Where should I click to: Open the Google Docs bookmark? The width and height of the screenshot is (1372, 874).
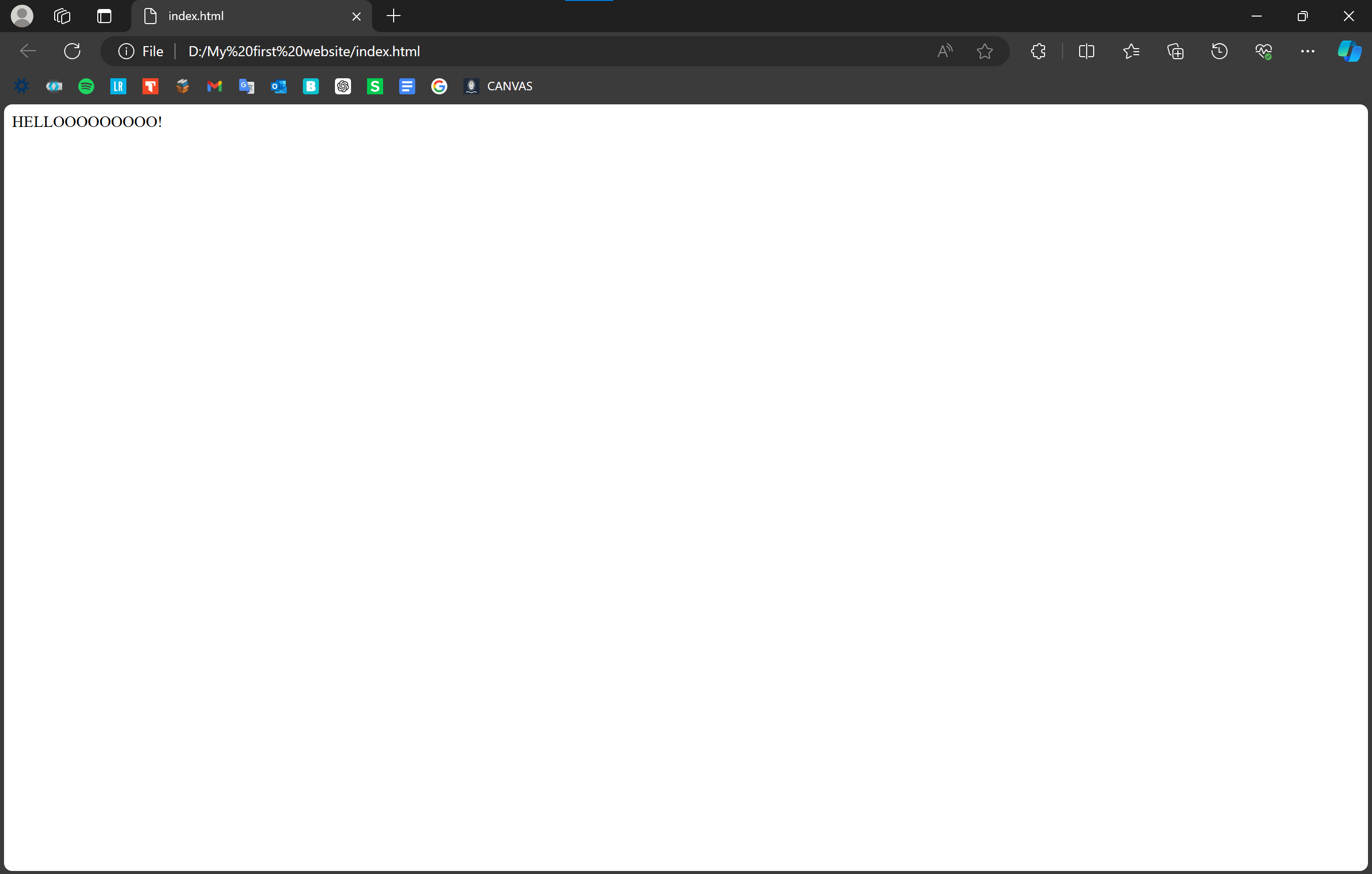(407, 86)
